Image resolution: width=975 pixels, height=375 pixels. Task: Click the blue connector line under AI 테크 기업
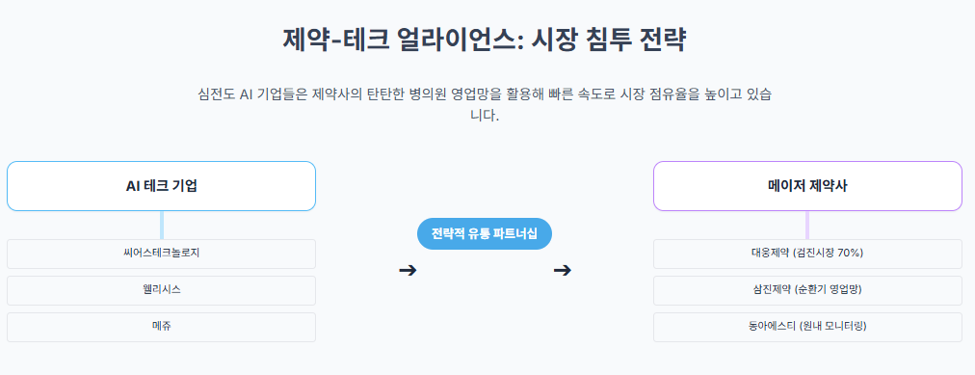pos(162,225)
